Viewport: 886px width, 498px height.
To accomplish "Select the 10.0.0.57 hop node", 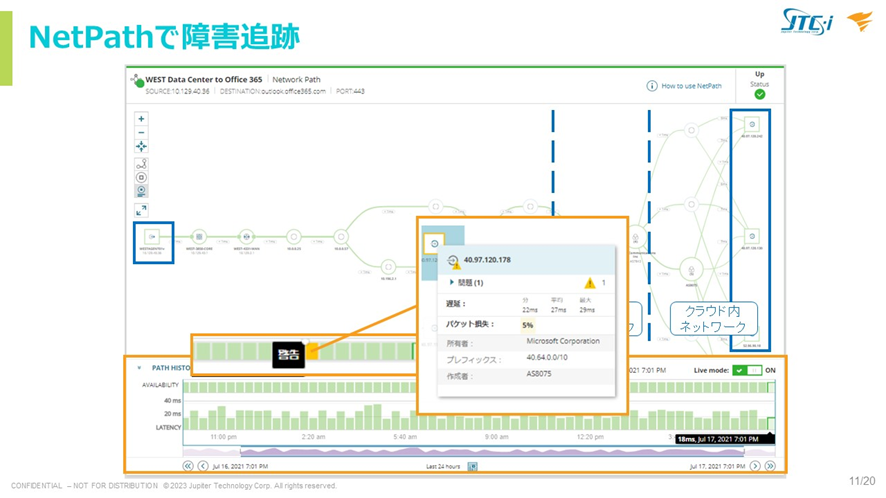I will [340, 237].
